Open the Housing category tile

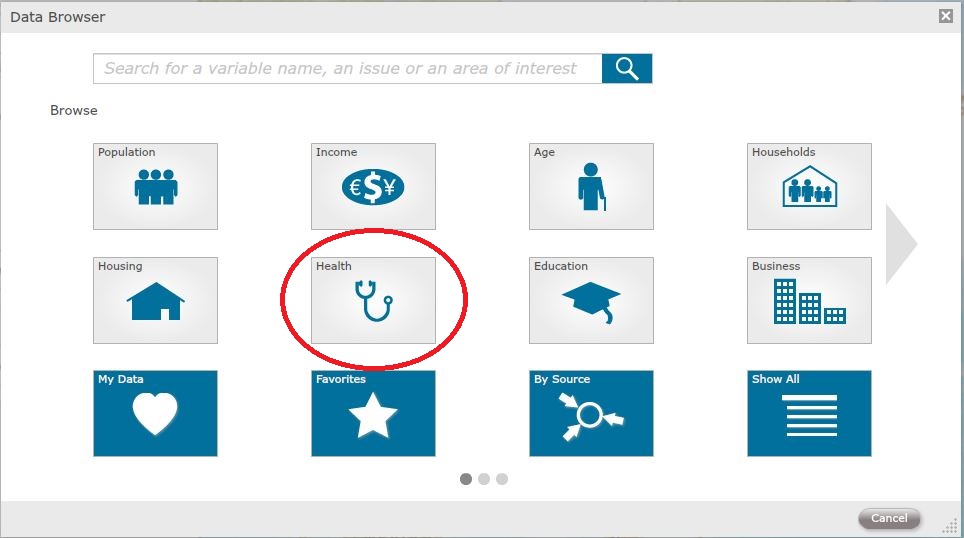pos(155,300)
